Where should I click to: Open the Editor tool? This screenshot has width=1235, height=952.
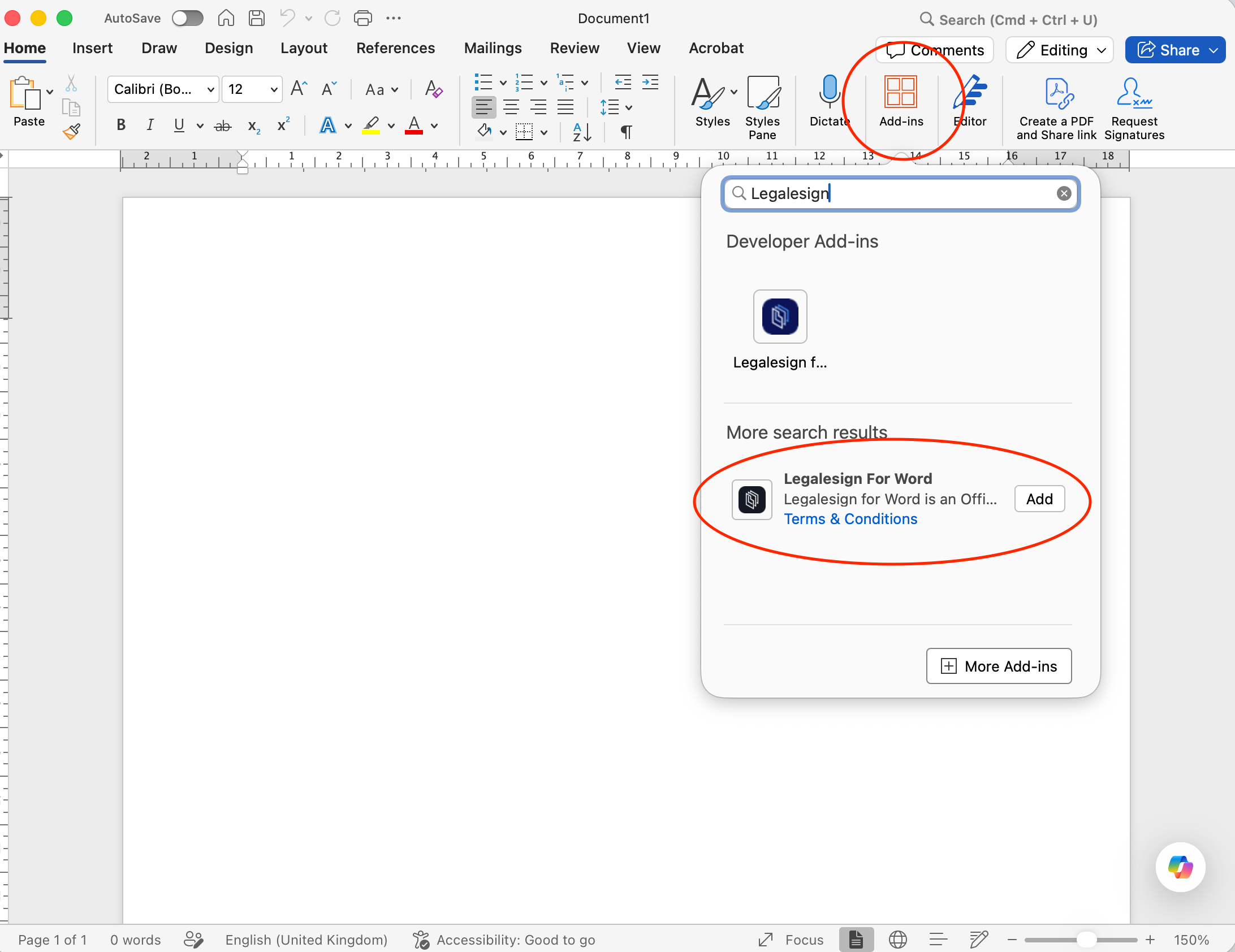click(x=970, y=101)
